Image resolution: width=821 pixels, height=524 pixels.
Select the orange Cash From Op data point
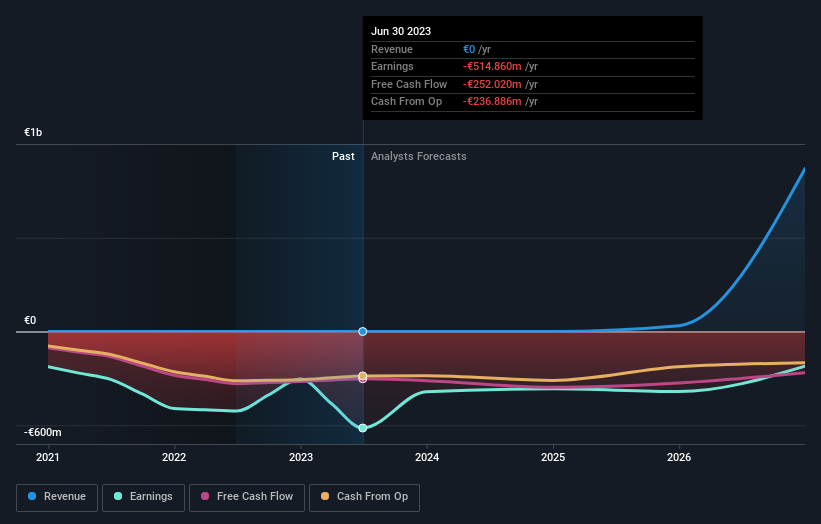(363, 375)
